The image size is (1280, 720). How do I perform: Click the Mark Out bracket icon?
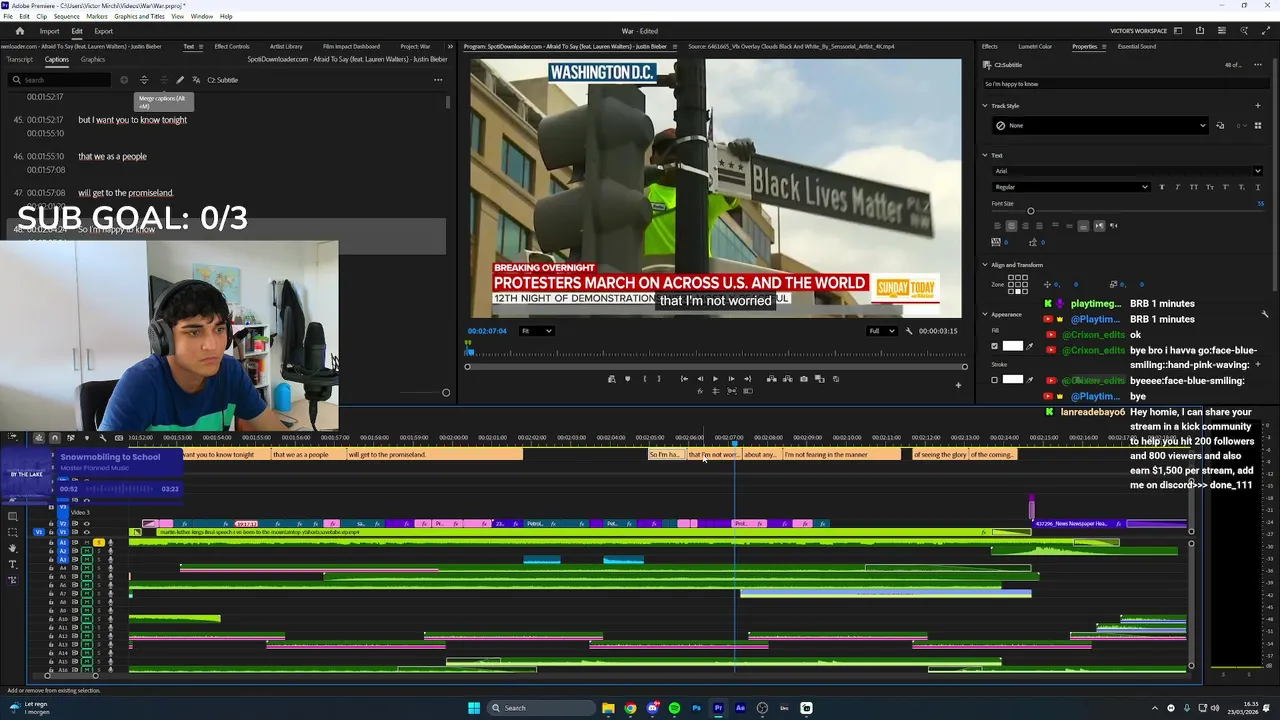point(659,379)
